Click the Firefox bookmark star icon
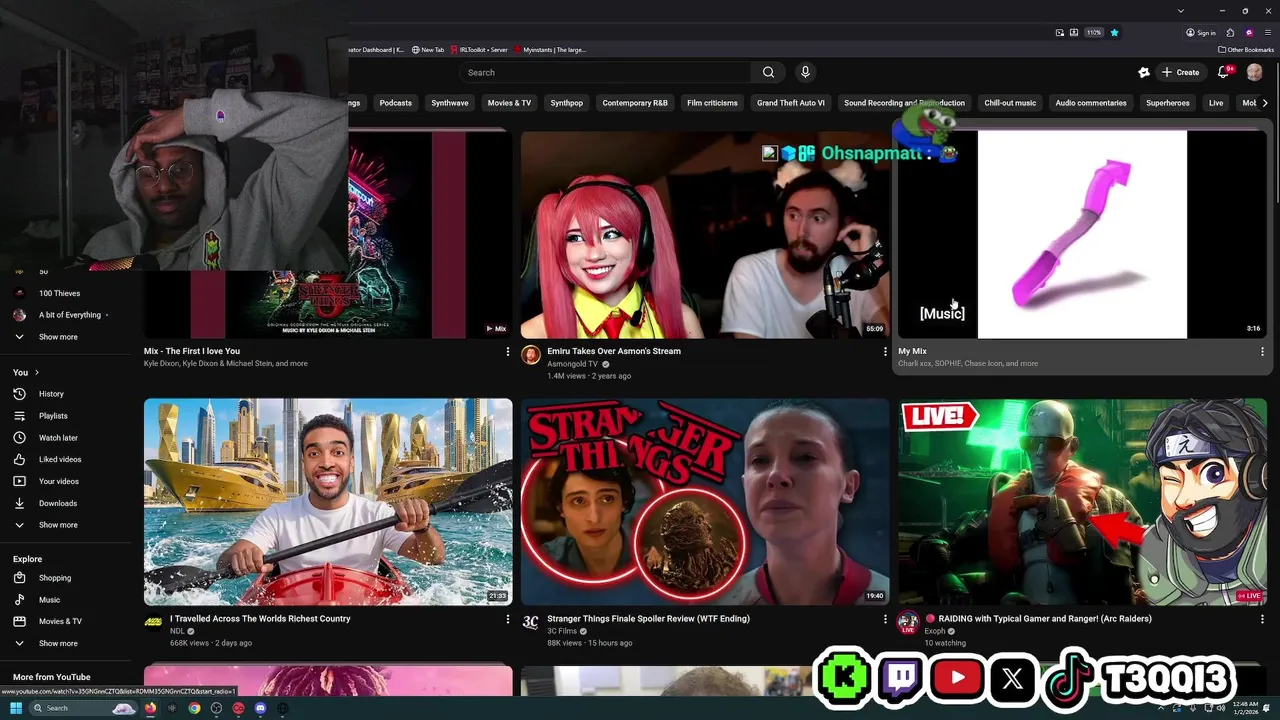The width and height of the screenshot is (1280, 720). tap(1114, 32)
